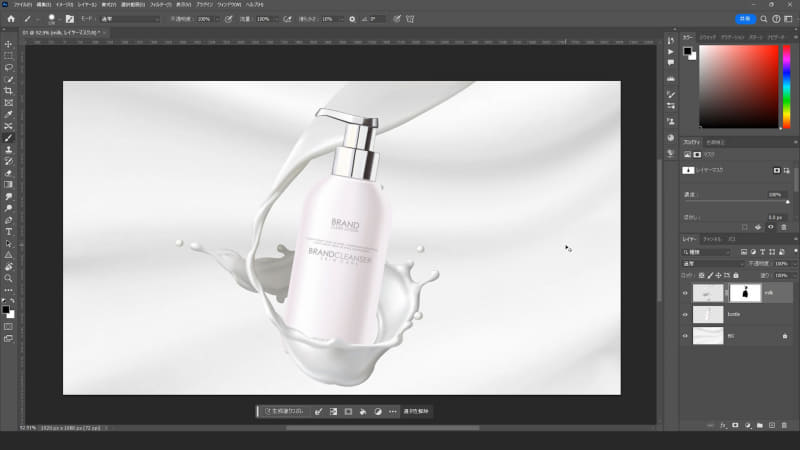Select the Crop tool
Screen dimensions: 800x450
(9, 91)
